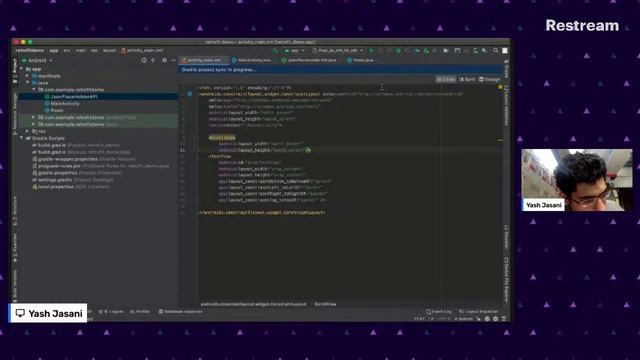Expand the manifests folder node
Viewport: 640px width, 360px height.
pos(27,76)
